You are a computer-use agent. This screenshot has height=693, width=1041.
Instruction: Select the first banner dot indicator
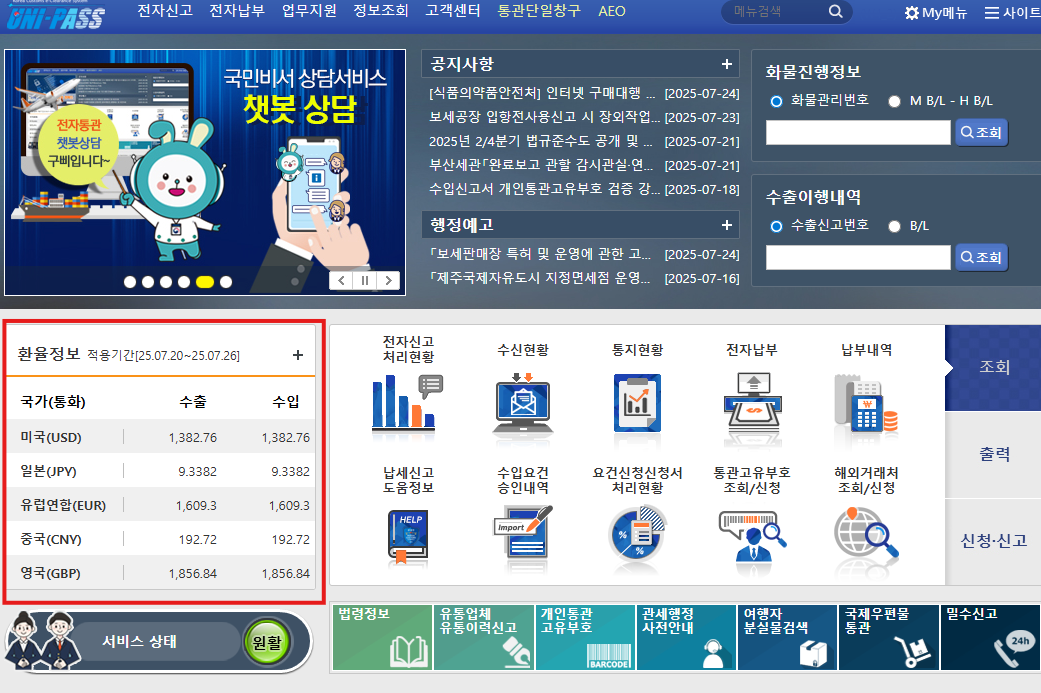[130, 282]
